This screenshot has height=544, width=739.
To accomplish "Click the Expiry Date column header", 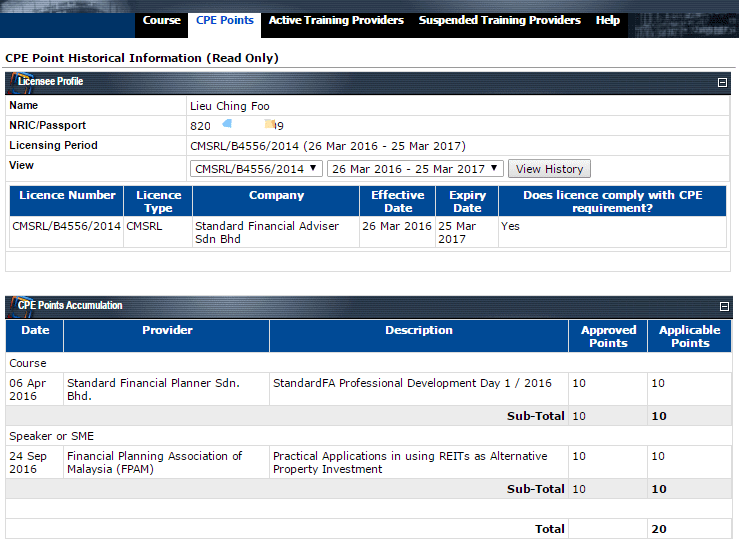I will tap(467, 201).
